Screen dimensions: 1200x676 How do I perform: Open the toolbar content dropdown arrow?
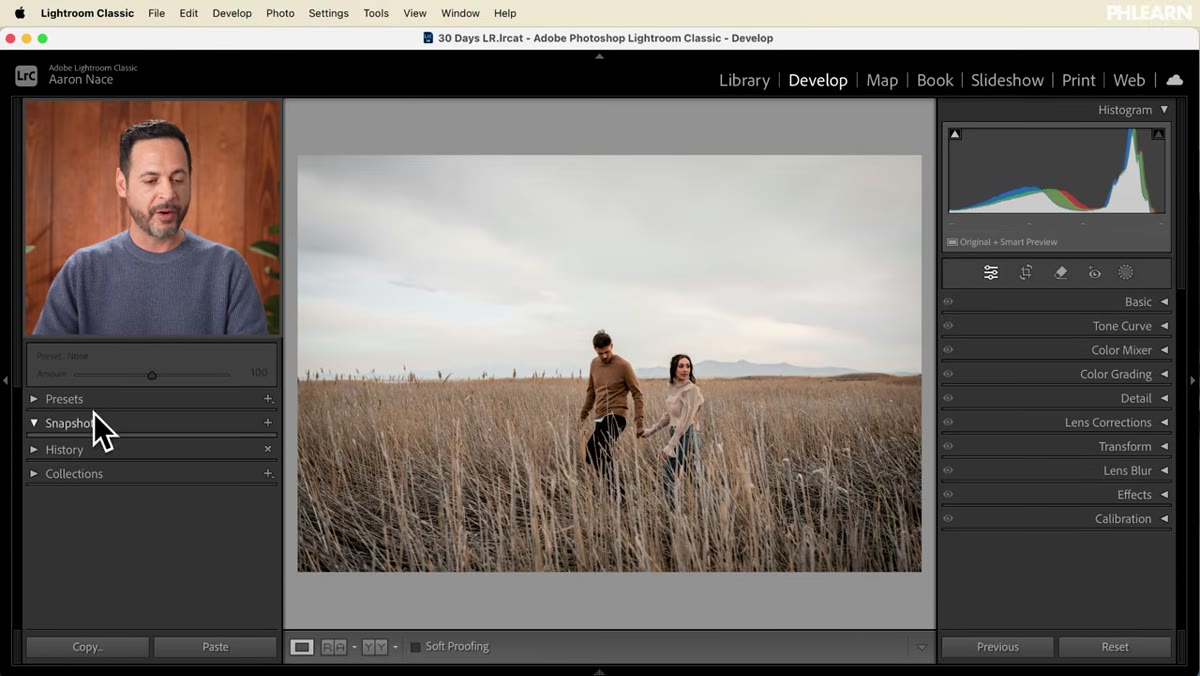pyautogui.click(x=922, y=647)
